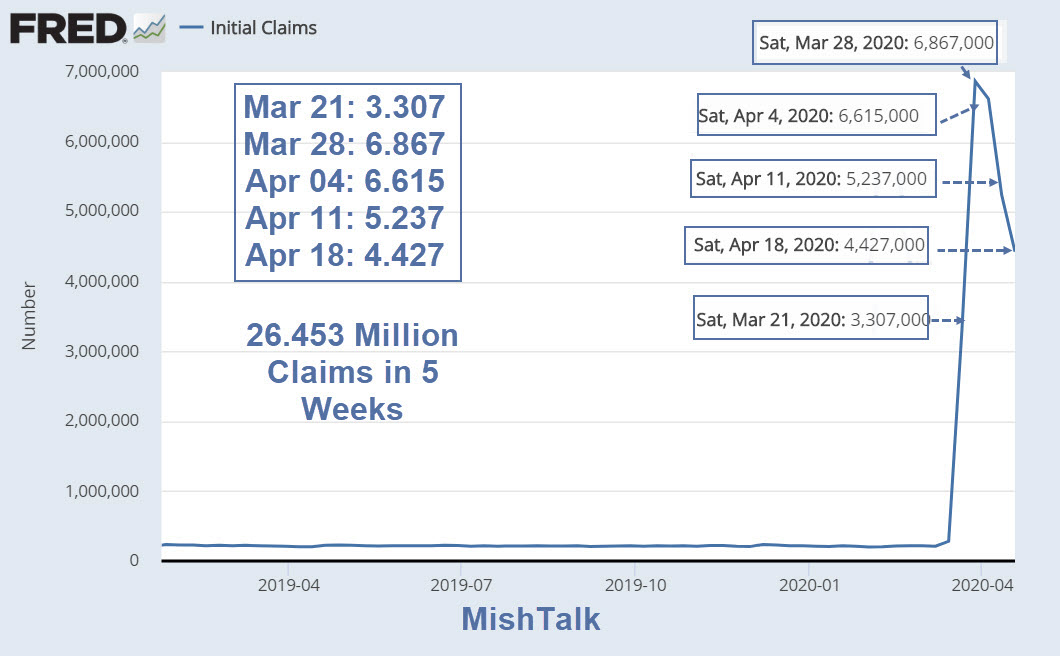Click the Sat, Apr 4, 2020 callout box
The height and width of the screenshot is (656, 1060).
click(x=813, y=115)
